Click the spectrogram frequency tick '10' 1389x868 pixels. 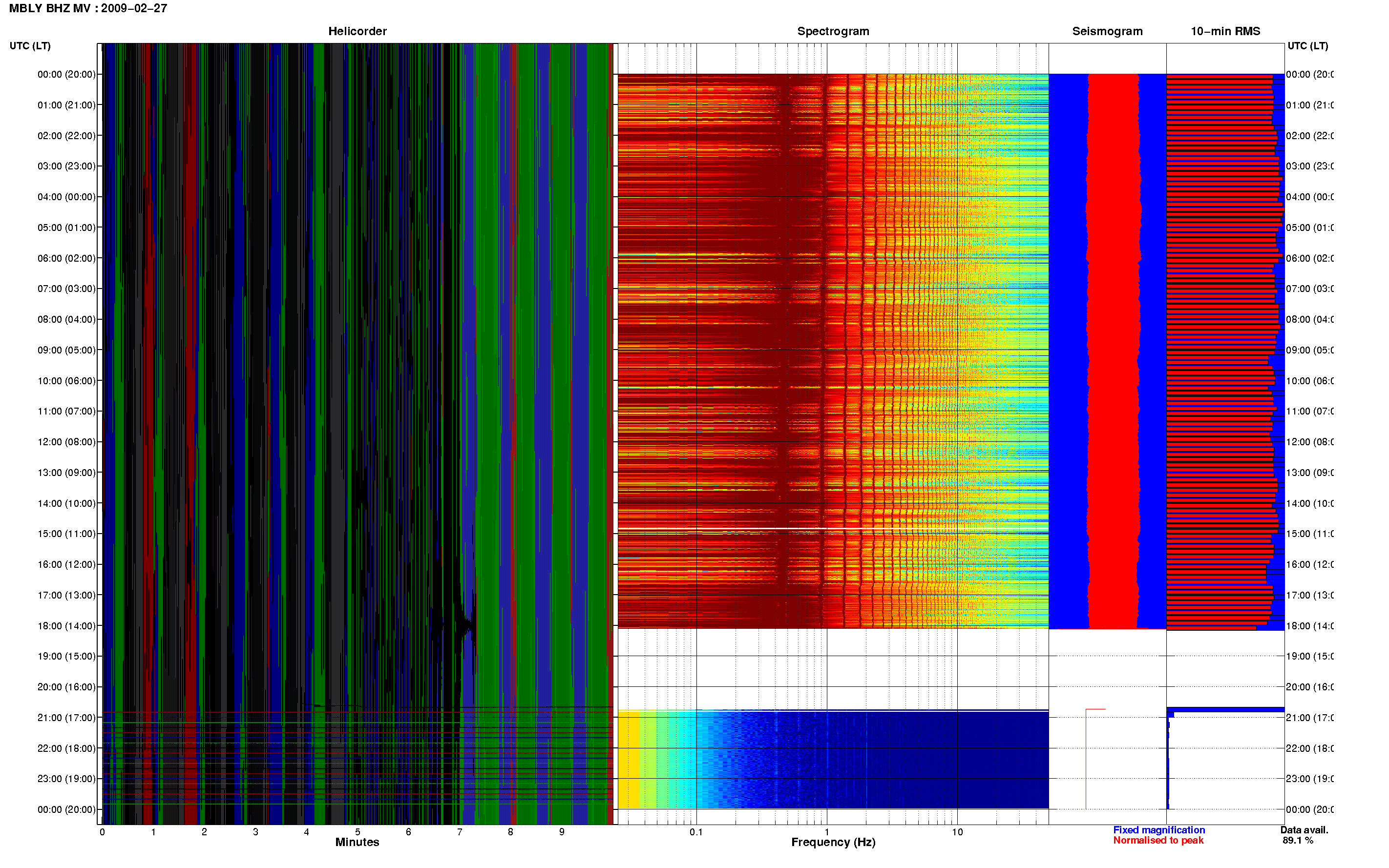pyautogui.click(x=957, y=832)
